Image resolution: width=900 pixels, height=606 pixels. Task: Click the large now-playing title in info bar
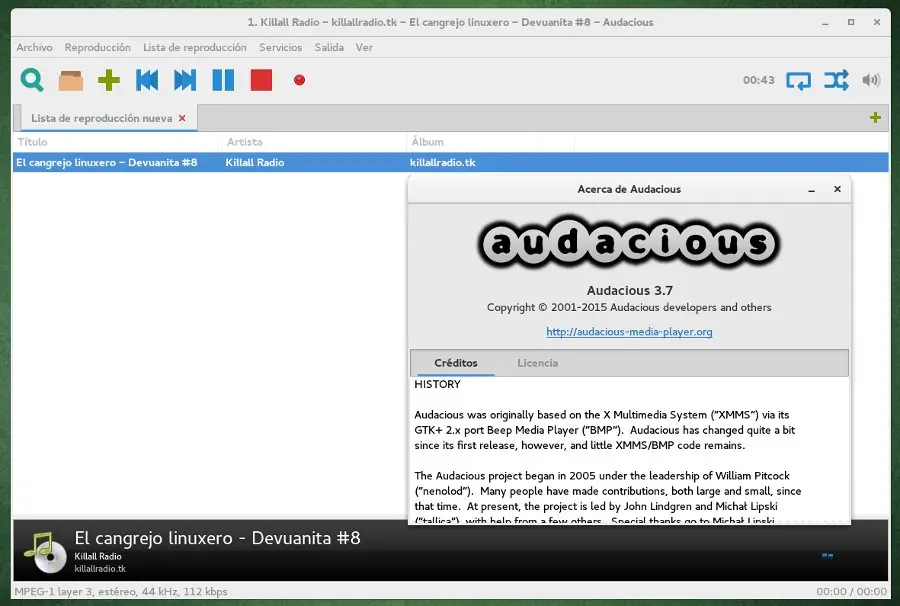218,538
